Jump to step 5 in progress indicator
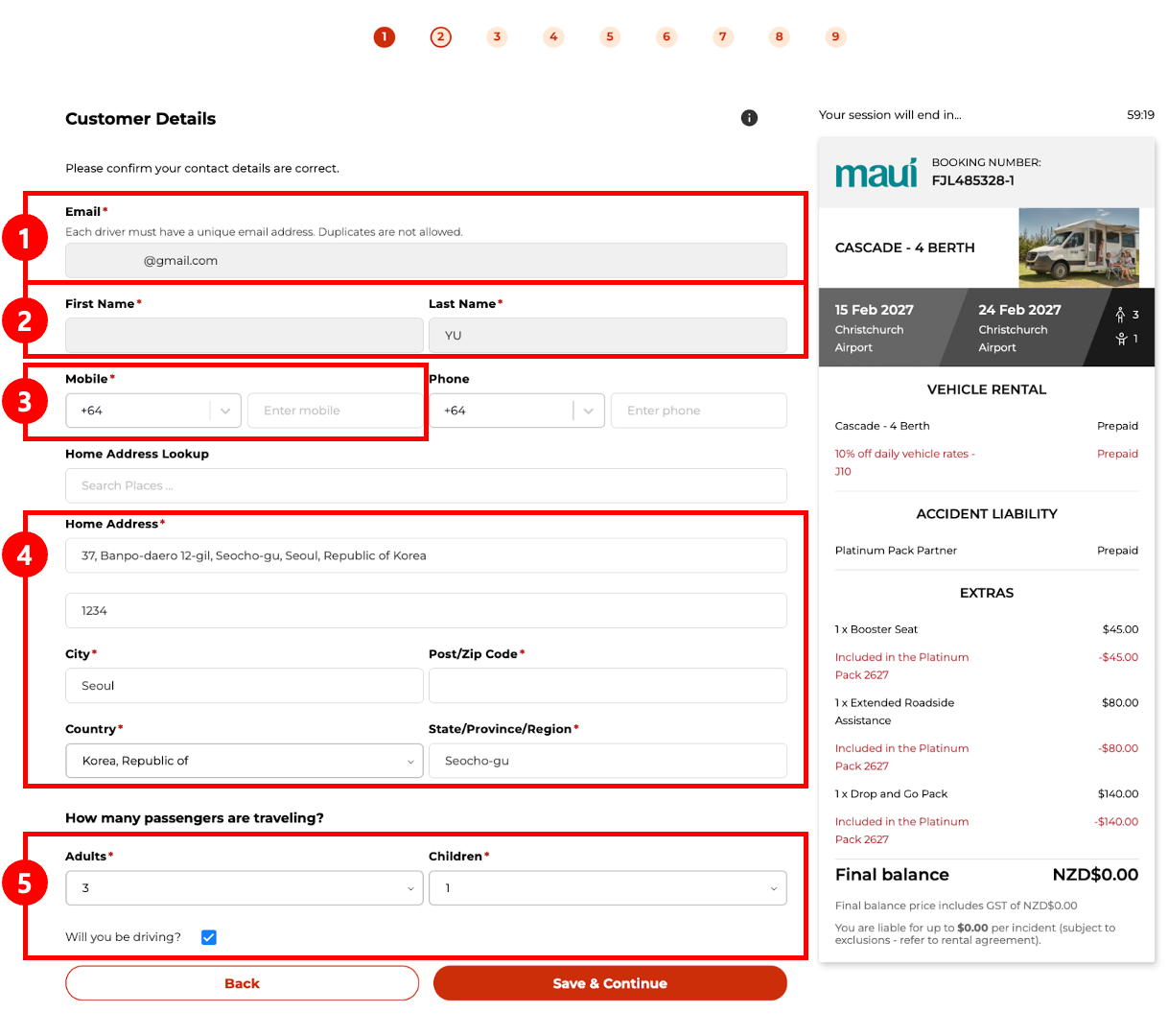 610,37
